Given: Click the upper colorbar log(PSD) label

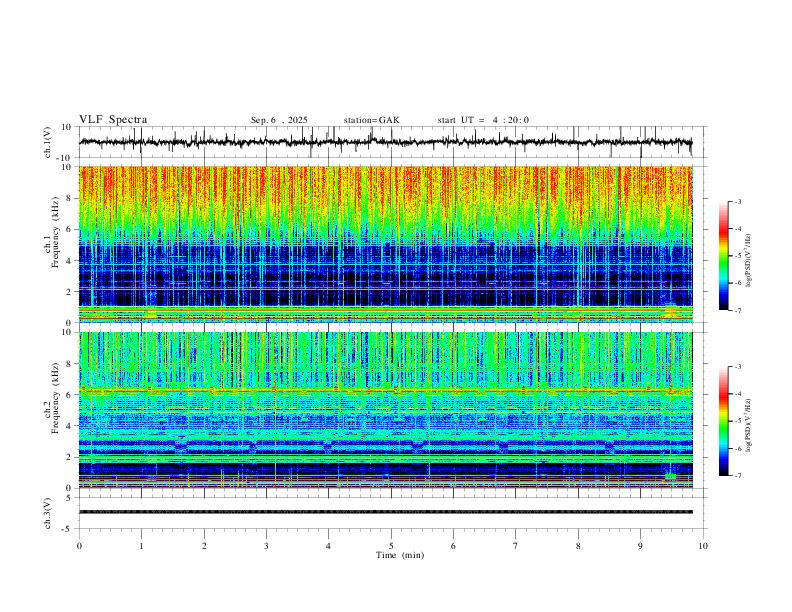Looking at the screenshot, I should point(749,261).
